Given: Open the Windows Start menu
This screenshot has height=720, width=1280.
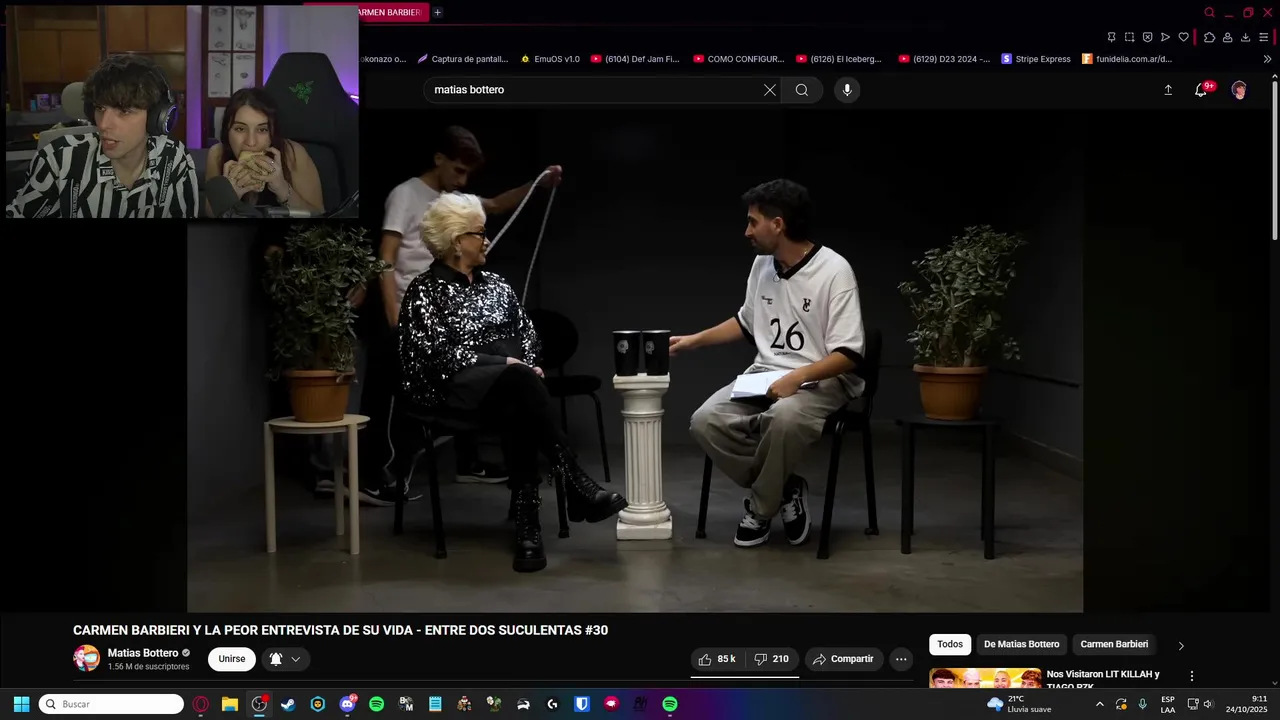Looking at the screenshot, I should 21,704.
